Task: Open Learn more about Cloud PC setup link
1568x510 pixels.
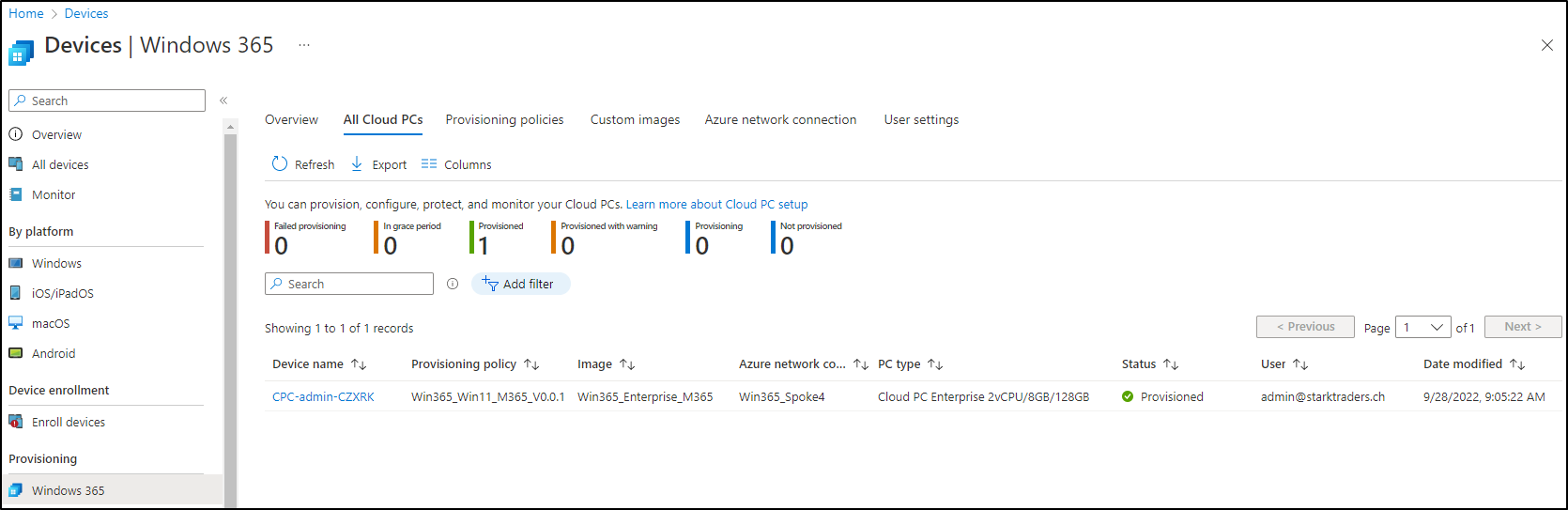Action: coord(716,204)
